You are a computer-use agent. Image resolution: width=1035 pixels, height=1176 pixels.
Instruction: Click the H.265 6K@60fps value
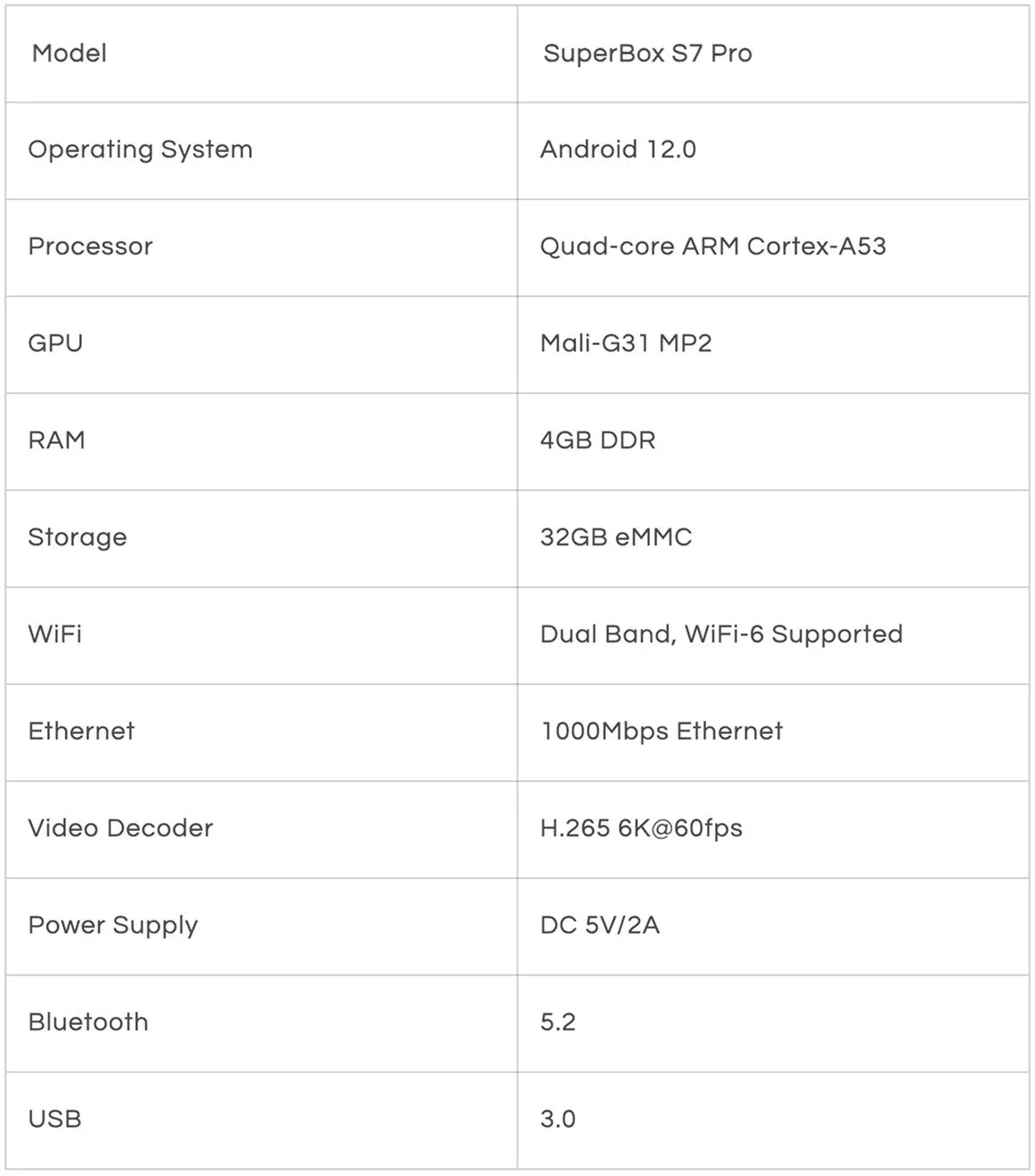641,828
